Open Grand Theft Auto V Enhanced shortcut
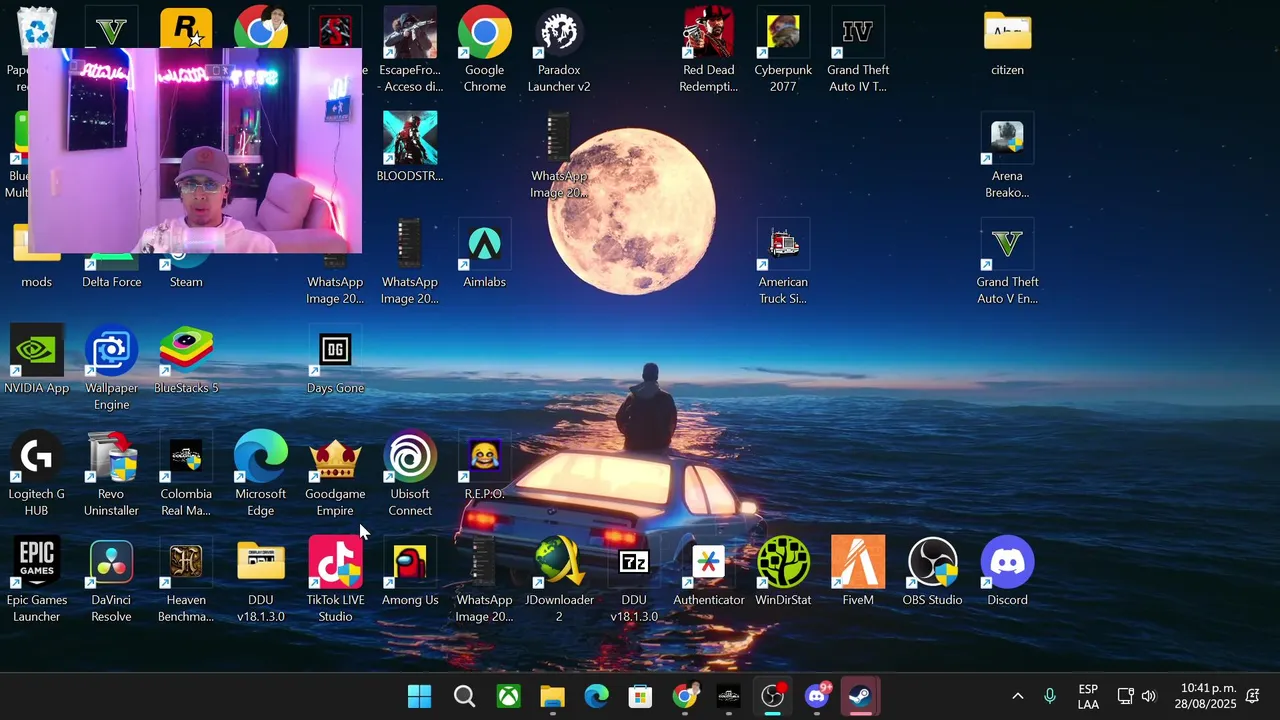The width and height of the screenshot is (1280, 720). pos(1007,263)
